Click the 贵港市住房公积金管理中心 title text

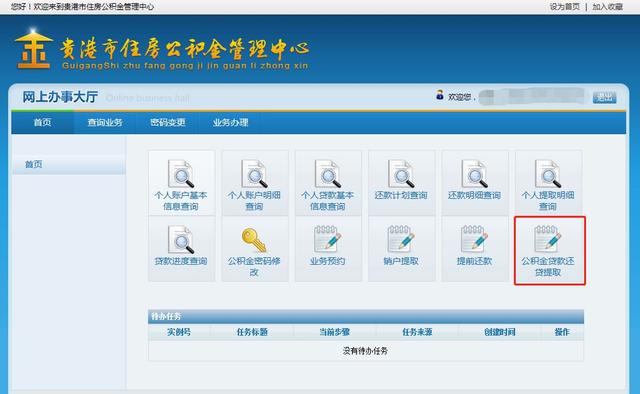tap(185, 49)
